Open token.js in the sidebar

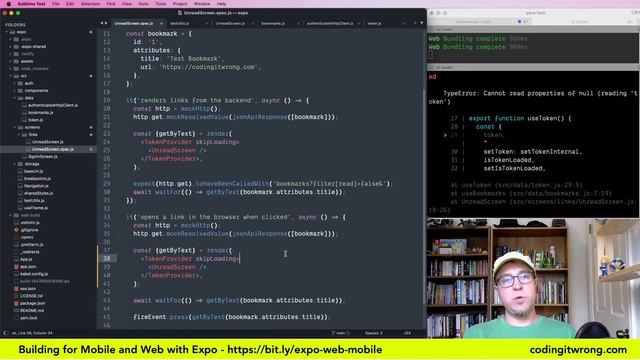coord(36,120)
